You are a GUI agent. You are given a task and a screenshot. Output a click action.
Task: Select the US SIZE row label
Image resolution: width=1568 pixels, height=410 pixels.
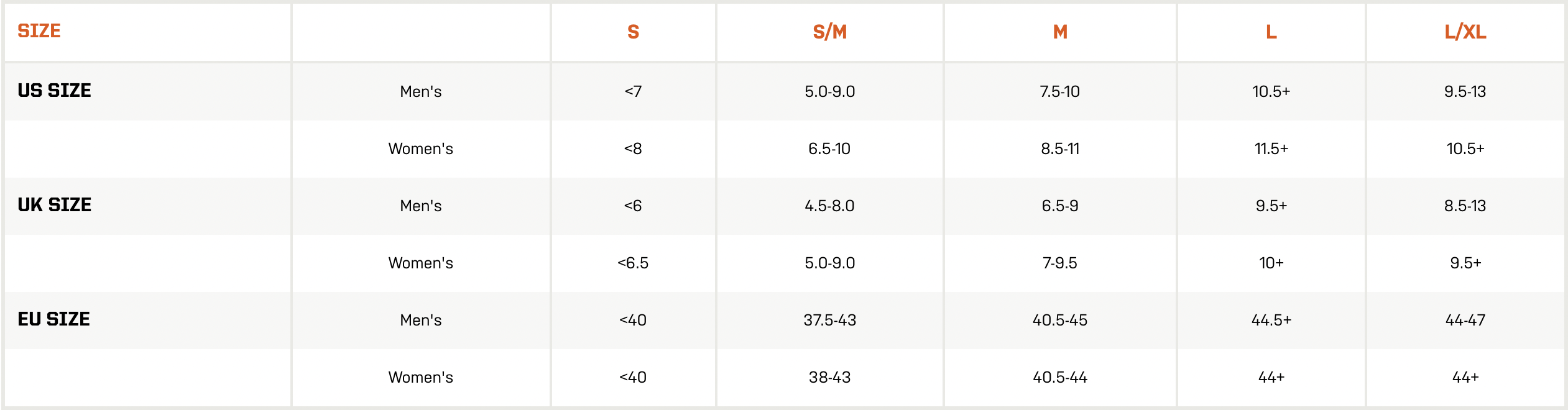click(55, 91)
